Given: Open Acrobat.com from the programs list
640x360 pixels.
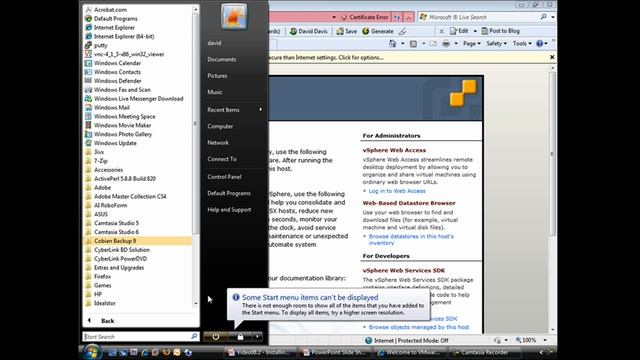Looking at the screenshot, I should point(110,9).
